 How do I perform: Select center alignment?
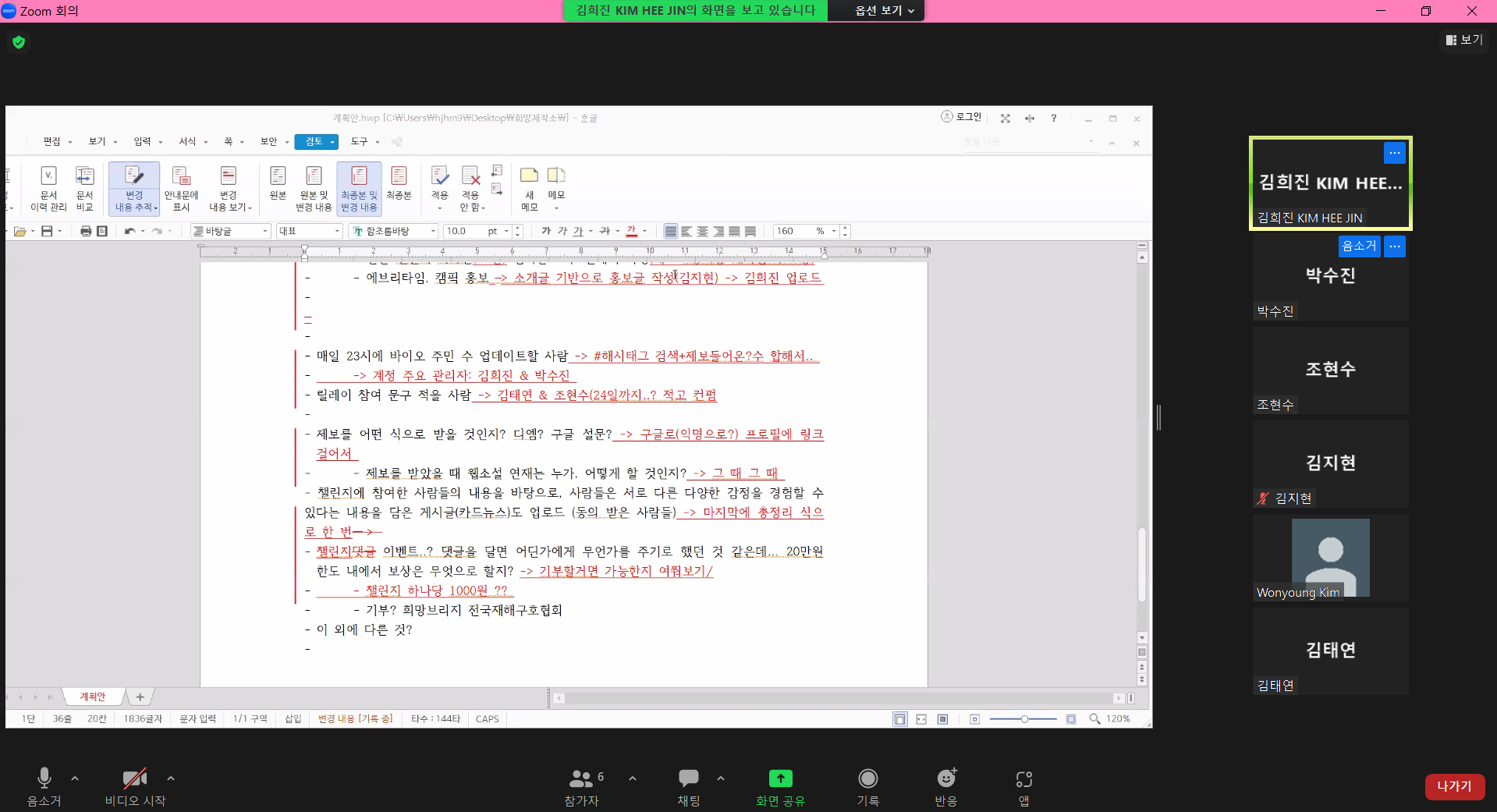703,231
